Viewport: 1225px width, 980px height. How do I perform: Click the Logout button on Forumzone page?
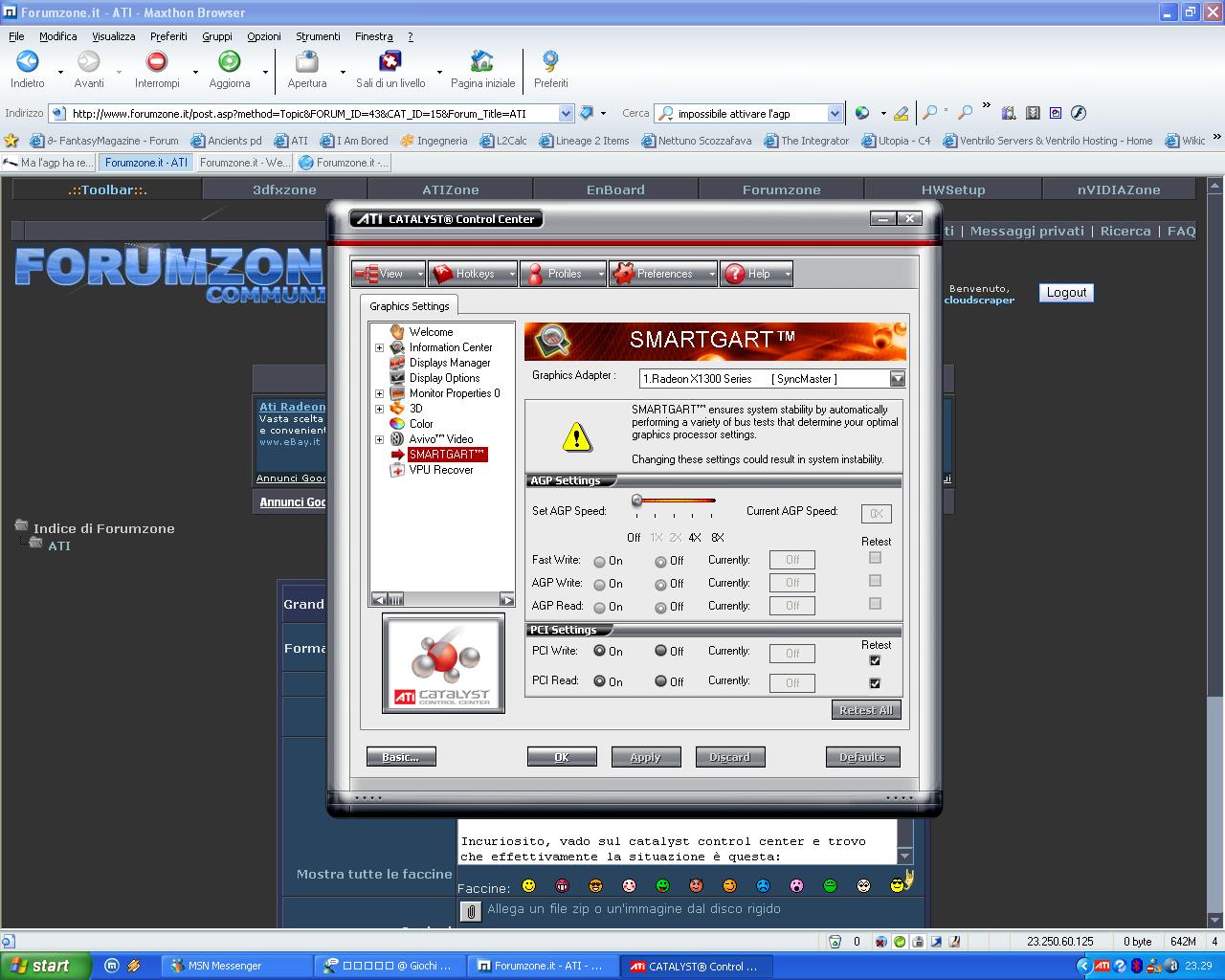pyautogui.click(x=1066, y=293)
